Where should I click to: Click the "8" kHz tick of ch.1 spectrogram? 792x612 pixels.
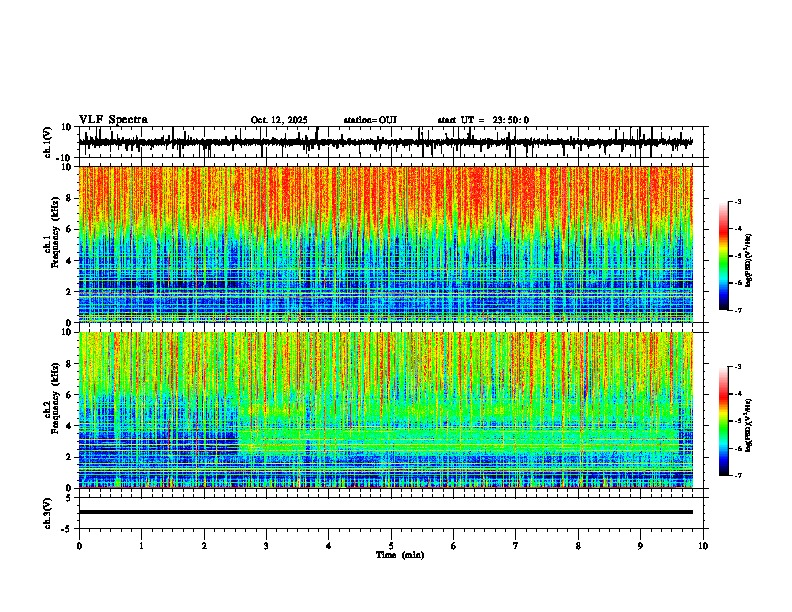point(70,198)
